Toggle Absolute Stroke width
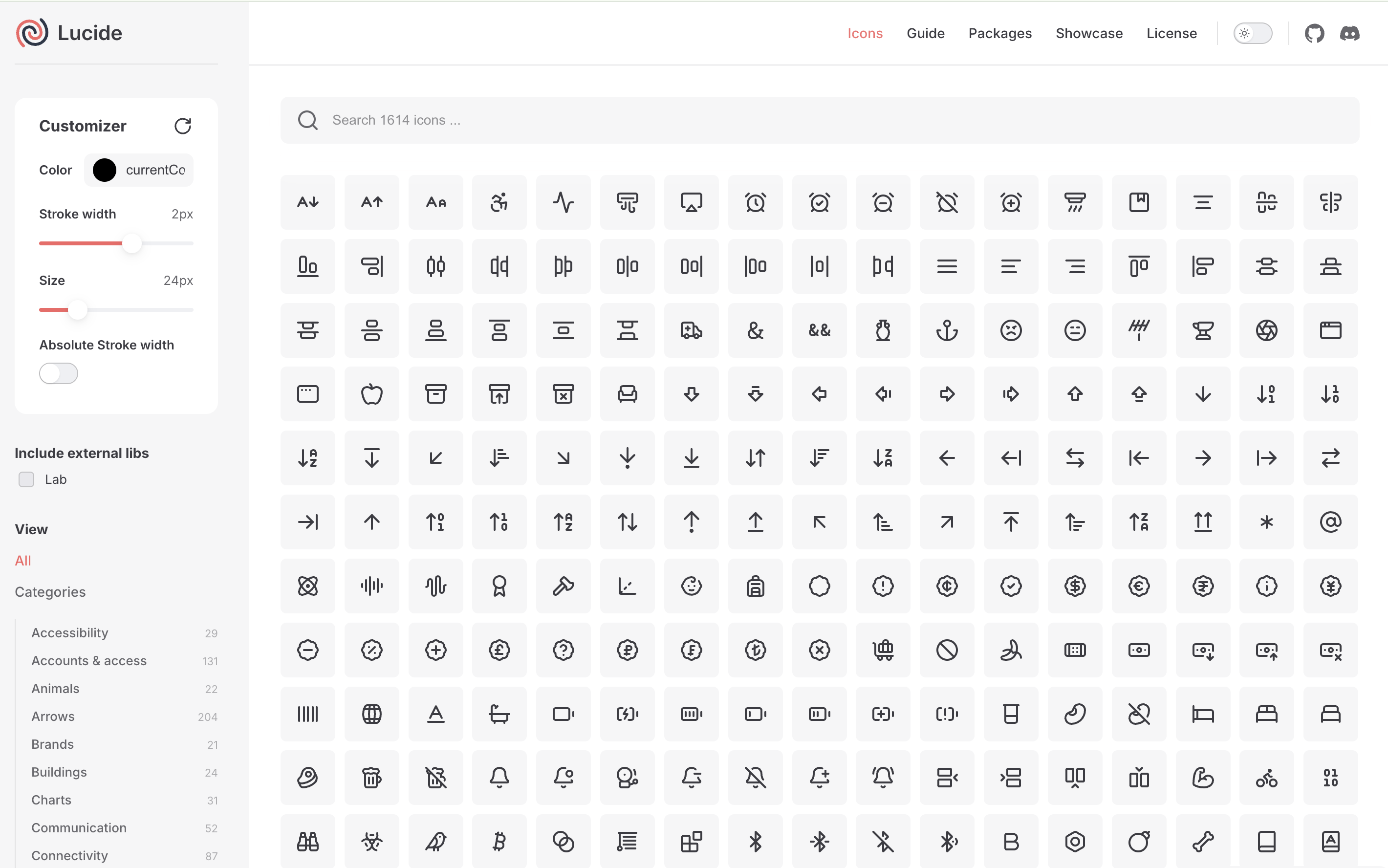This screenshot has width=1388, height=868. point(58,373)
